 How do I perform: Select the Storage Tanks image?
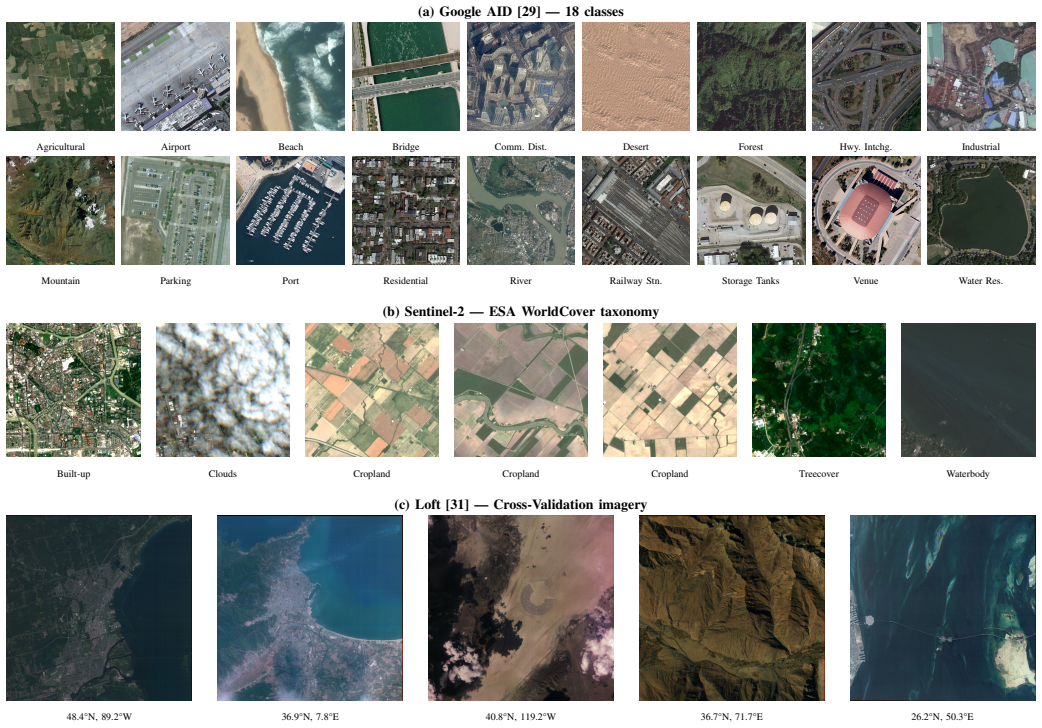point(751,211)
